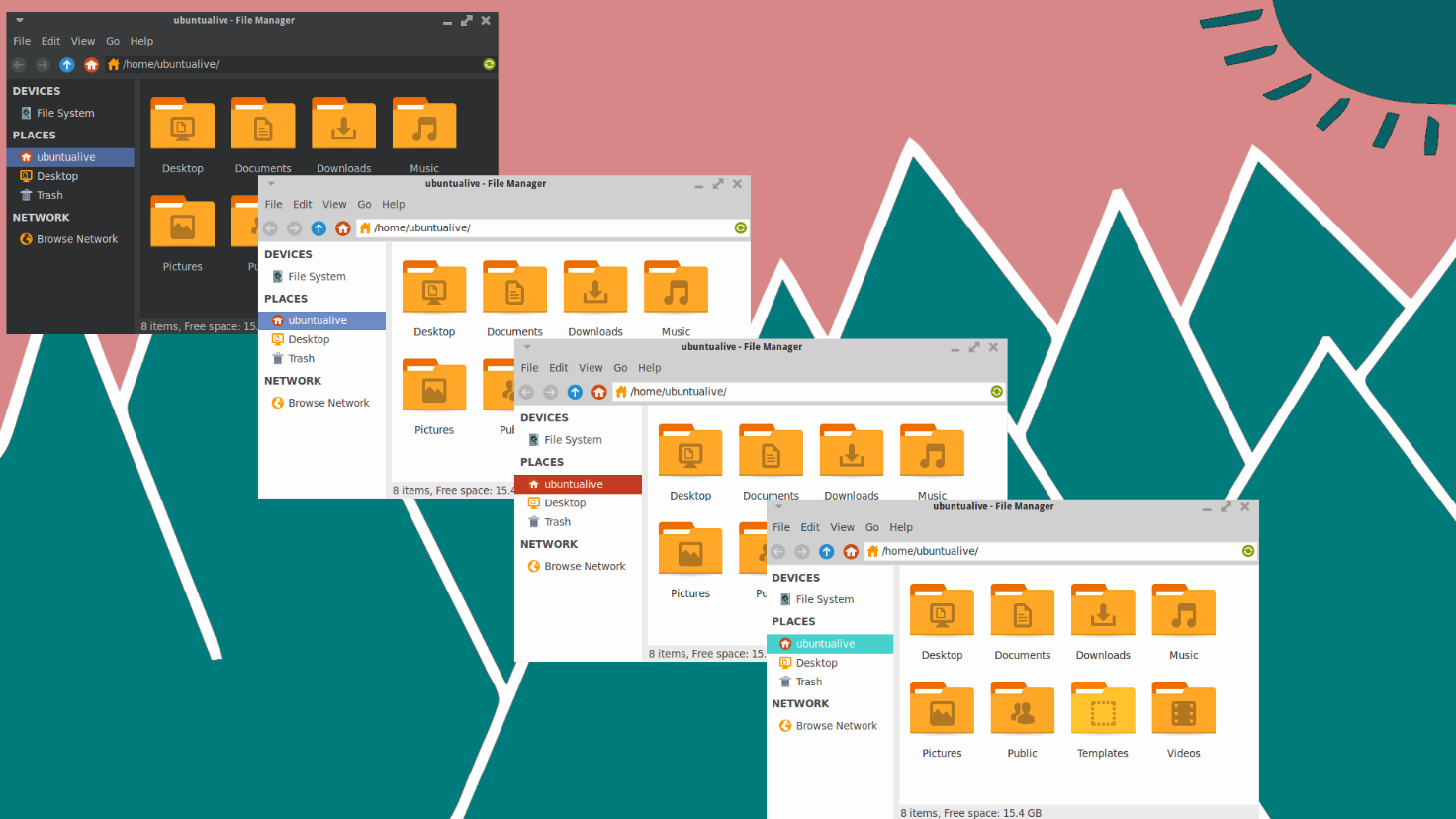
Task: Click Browse Network in the blue-selection window sidebar
Action: (322, 403)
